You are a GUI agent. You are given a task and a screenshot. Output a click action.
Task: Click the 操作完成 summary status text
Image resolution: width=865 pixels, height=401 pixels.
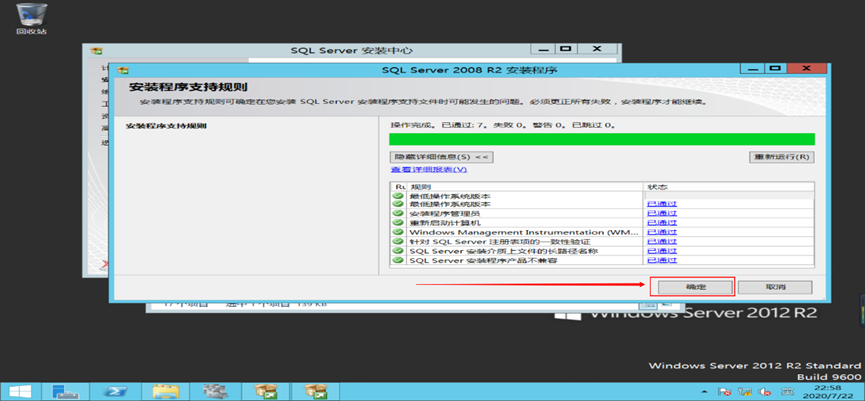pyautogui.click(x=503, y=125)
